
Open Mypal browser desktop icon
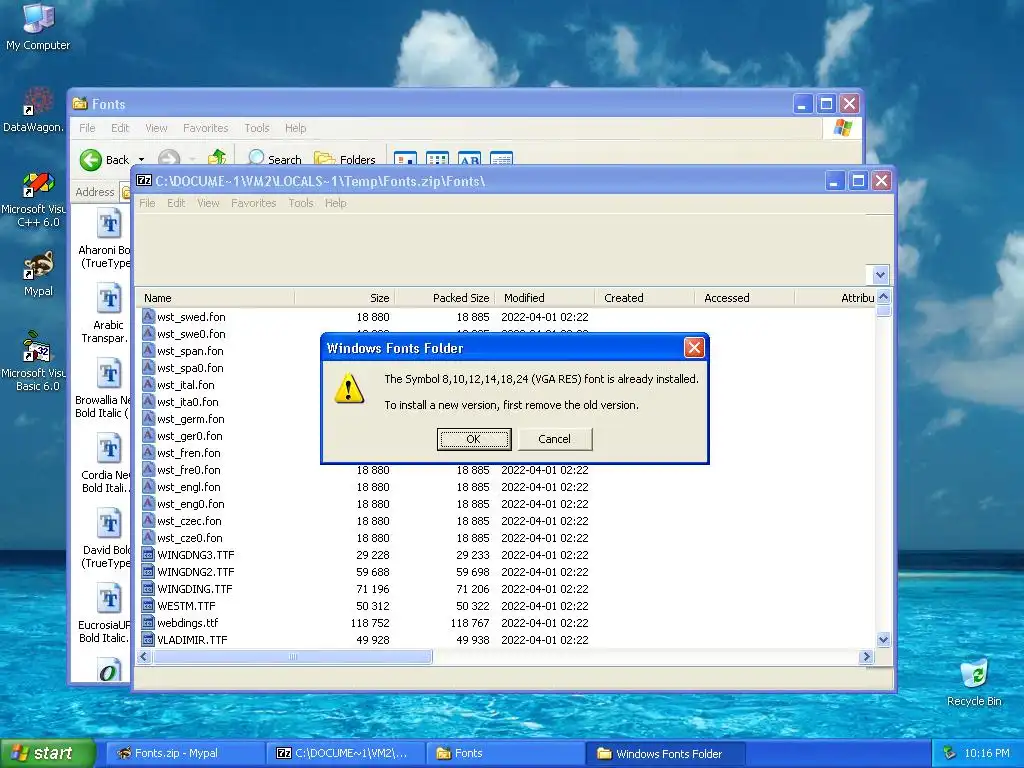coord(38,274)
